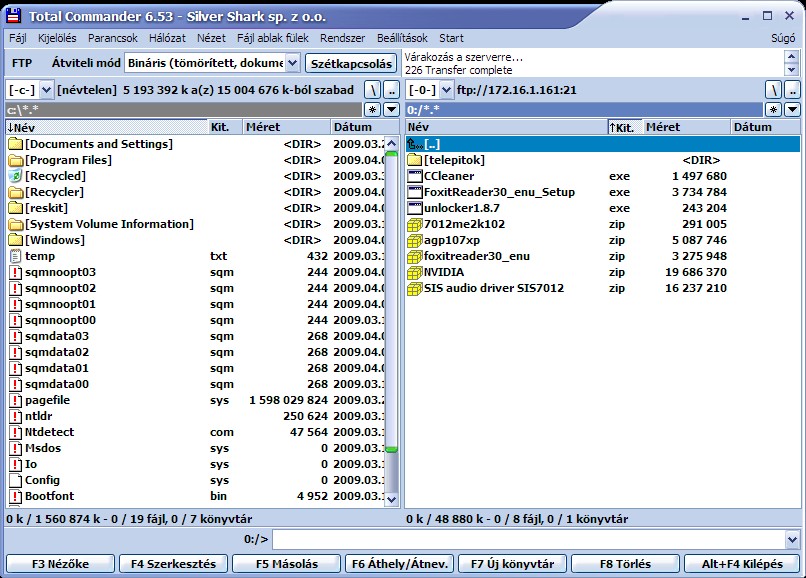Click the command line input field

(529, 539)
